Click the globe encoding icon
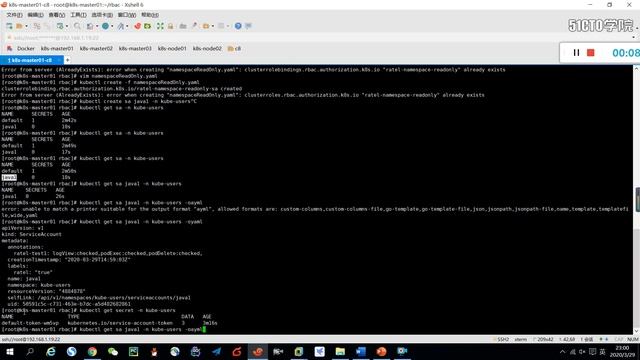Image resolution: width=640 pixels, height=360 pixels. [x=105, y=26]
